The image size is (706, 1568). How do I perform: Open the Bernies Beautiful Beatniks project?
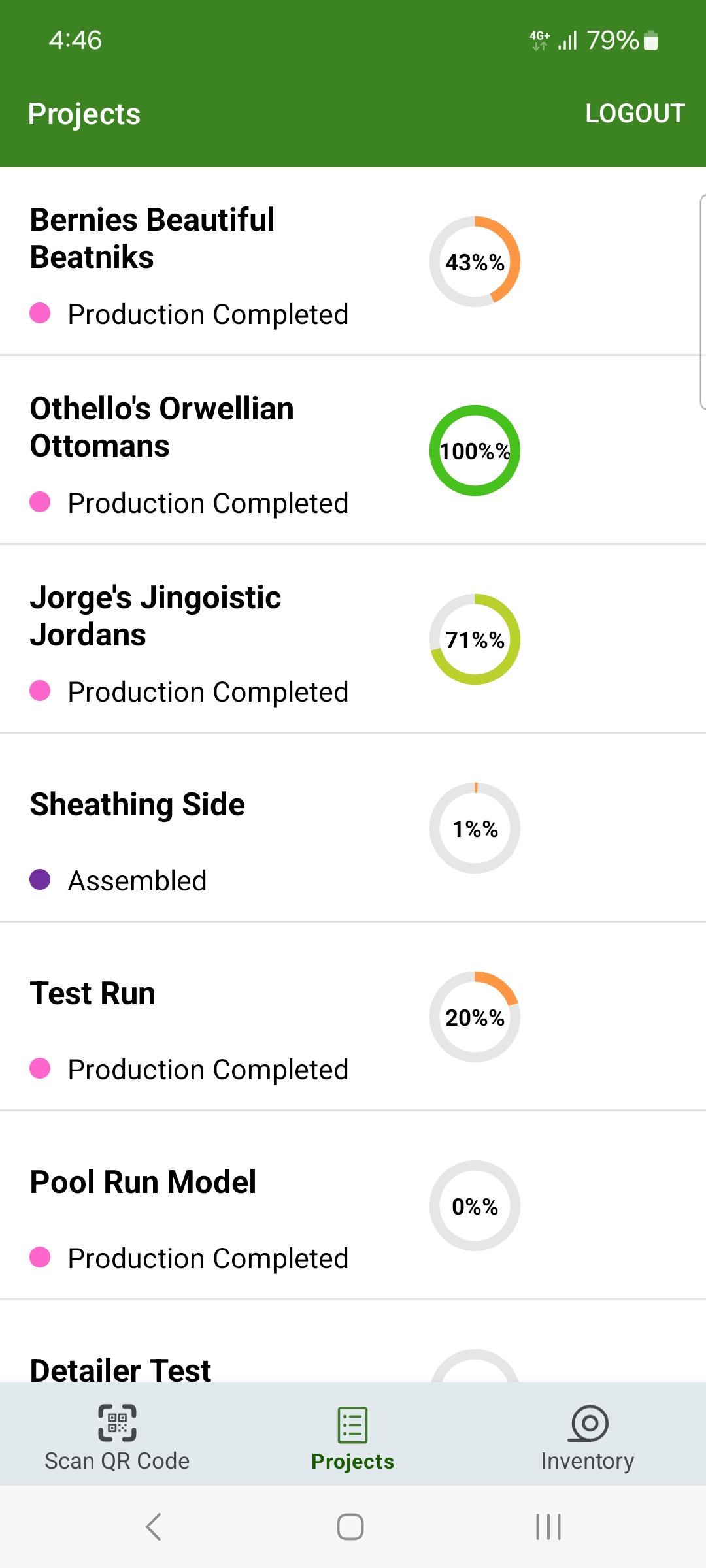(353, 261)
